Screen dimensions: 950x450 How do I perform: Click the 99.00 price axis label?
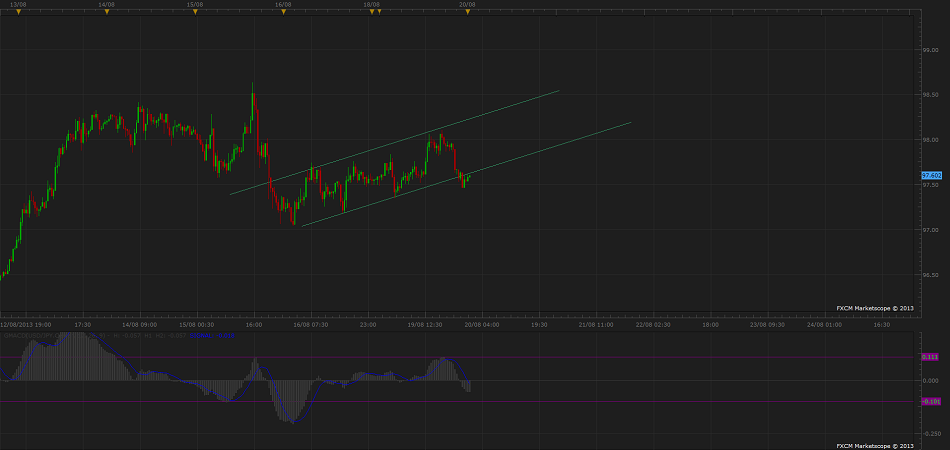[930, 49]
